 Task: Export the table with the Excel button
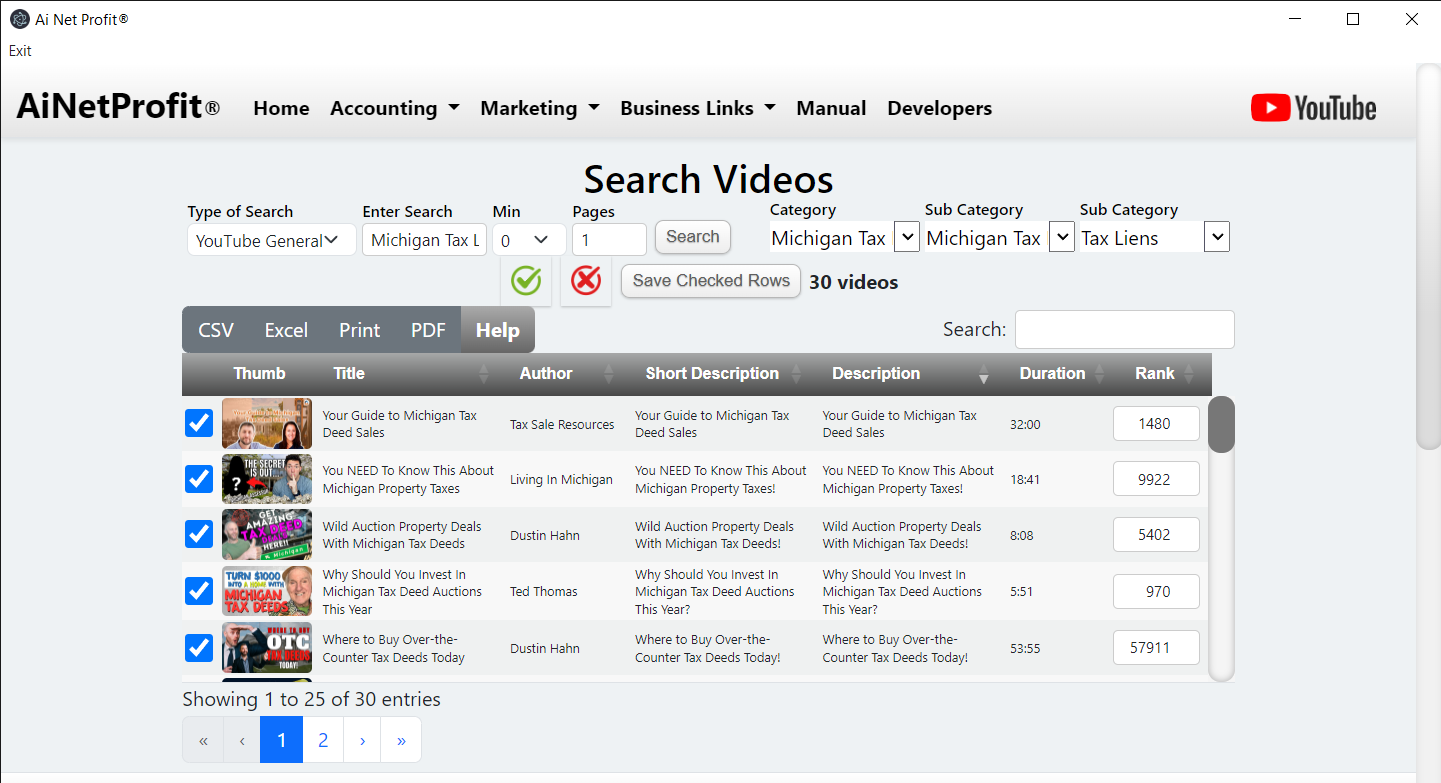tap(286, 330)
